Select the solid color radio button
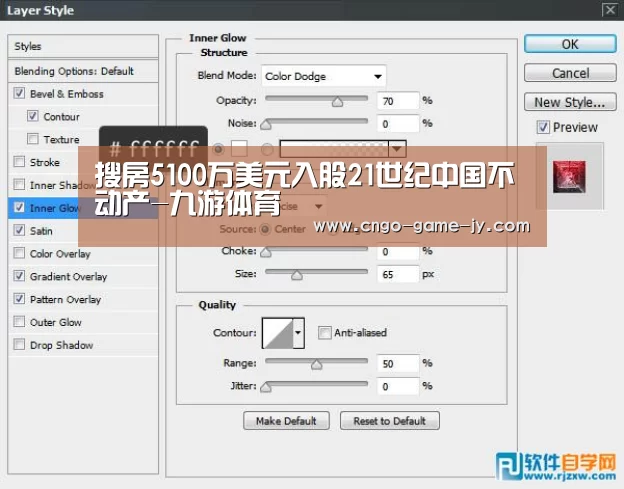 [x=218, y=149]
